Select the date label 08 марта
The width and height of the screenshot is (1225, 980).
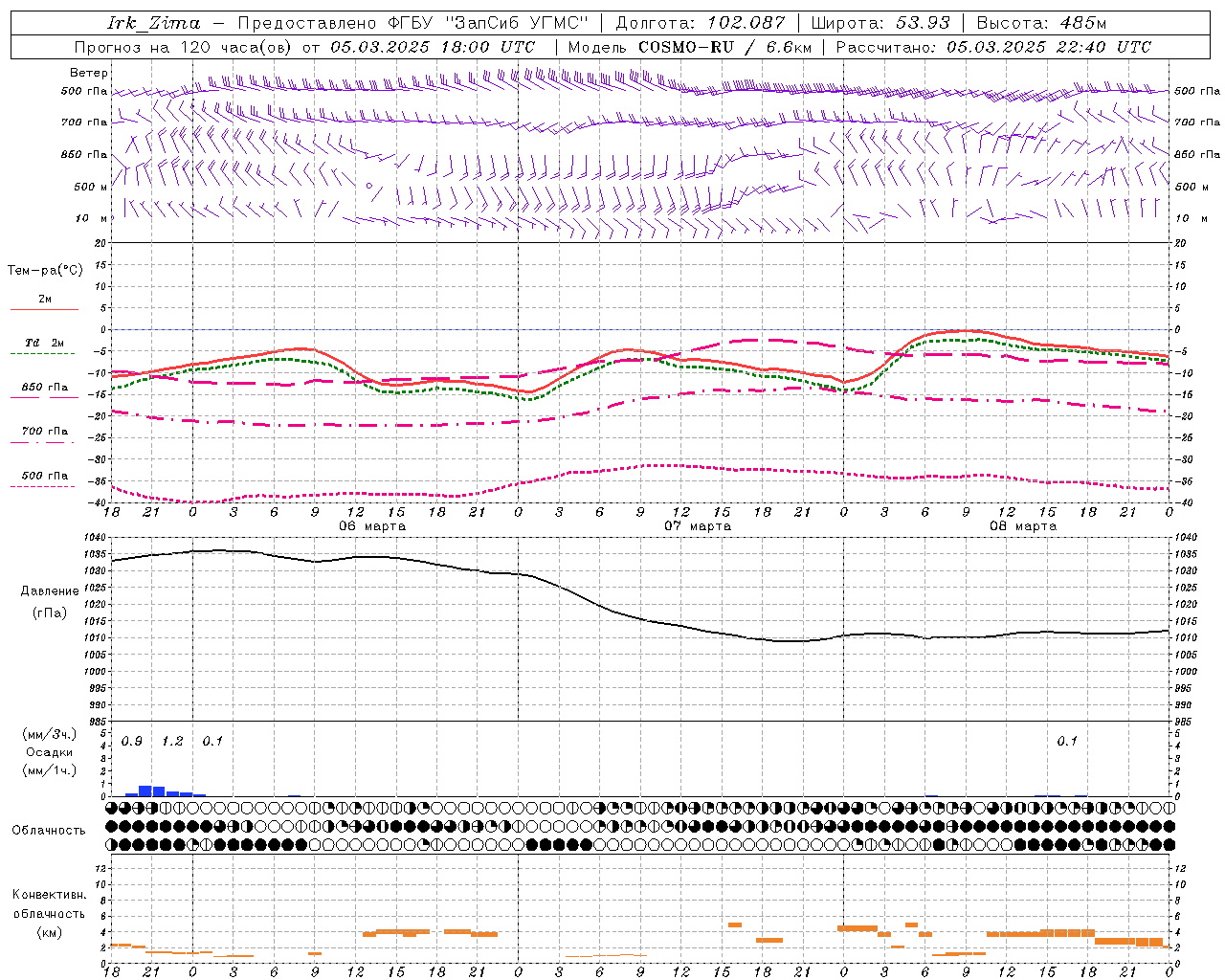[1023, 526]
